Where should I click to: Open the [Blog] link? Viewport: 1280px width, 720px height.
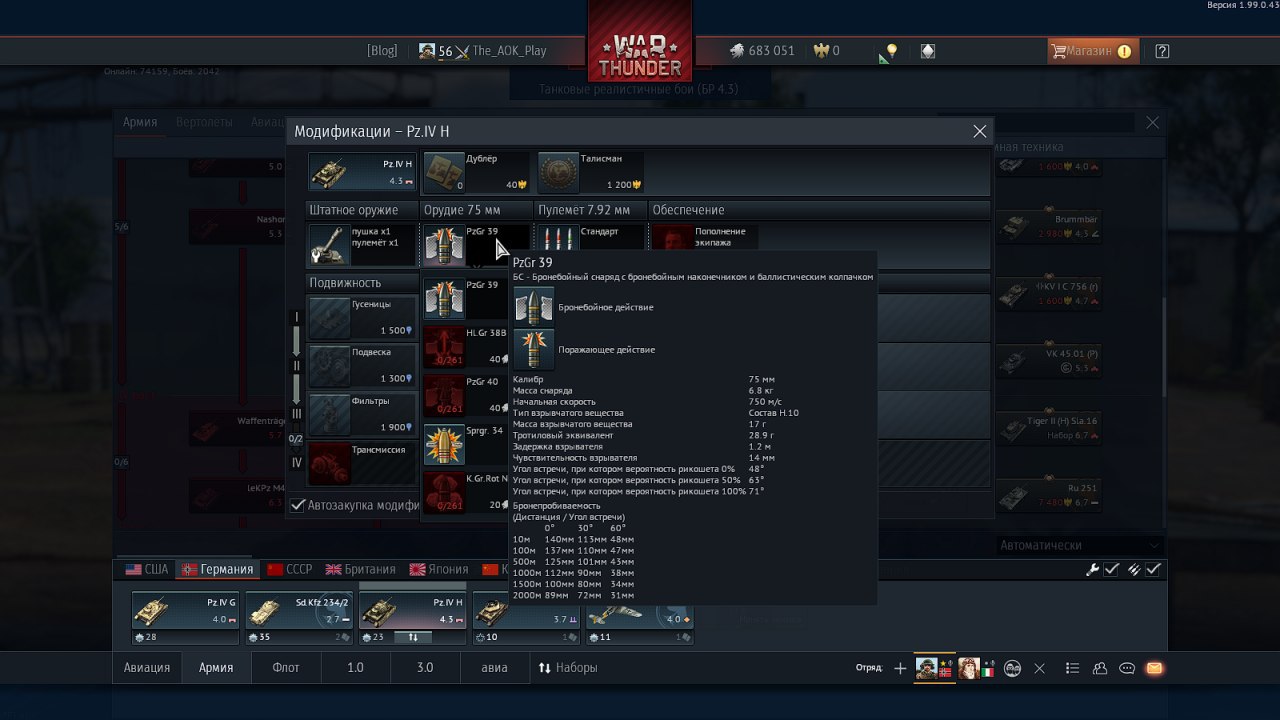(382, 51)
